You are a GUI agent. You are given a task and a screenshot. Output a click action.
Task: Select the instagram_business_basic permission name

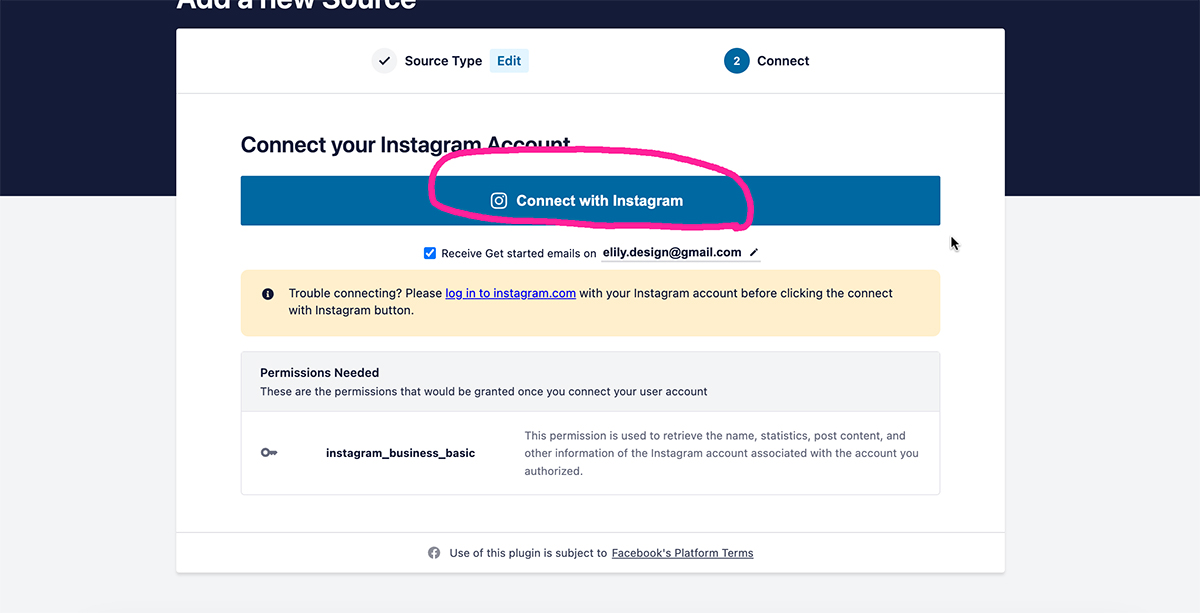tap(400, 453)
